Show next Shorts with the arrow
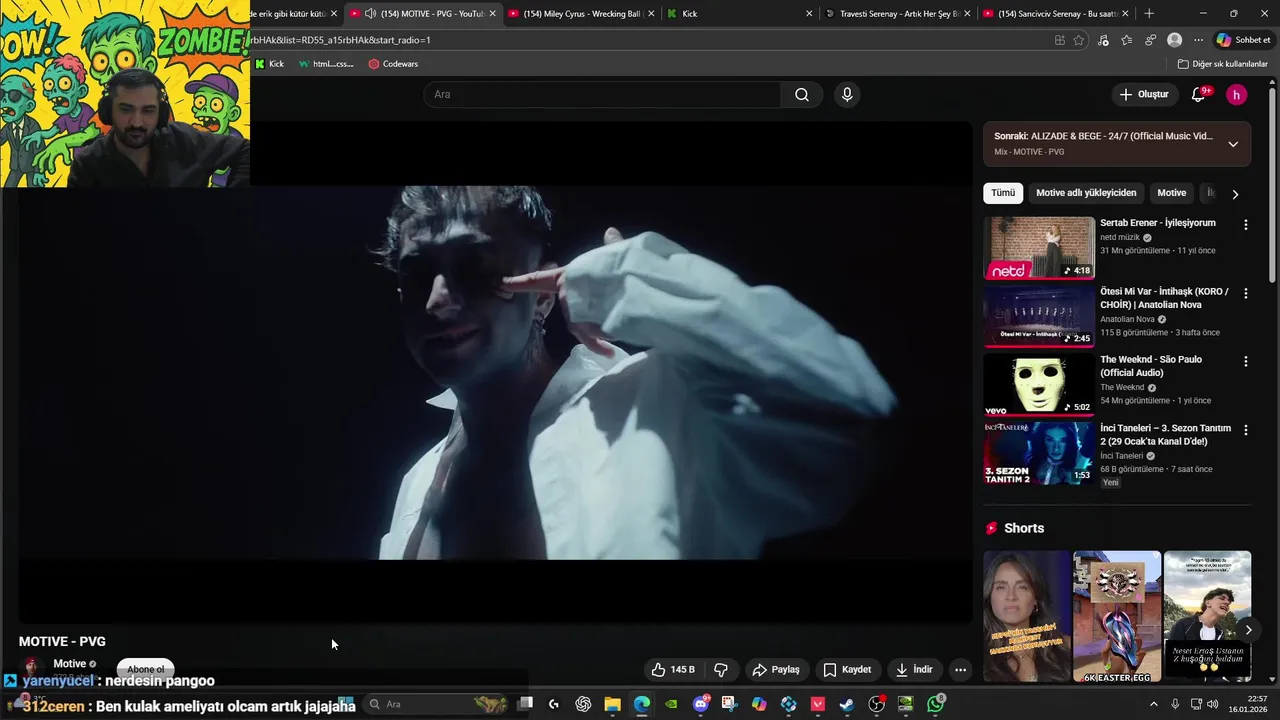This screenshot has width=1280, height=720. coord(1248,630)
